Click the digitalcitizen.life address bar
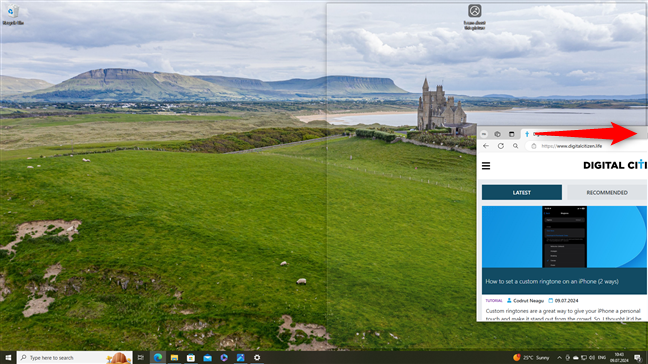 pyautogui.click(x=586, y=146)
